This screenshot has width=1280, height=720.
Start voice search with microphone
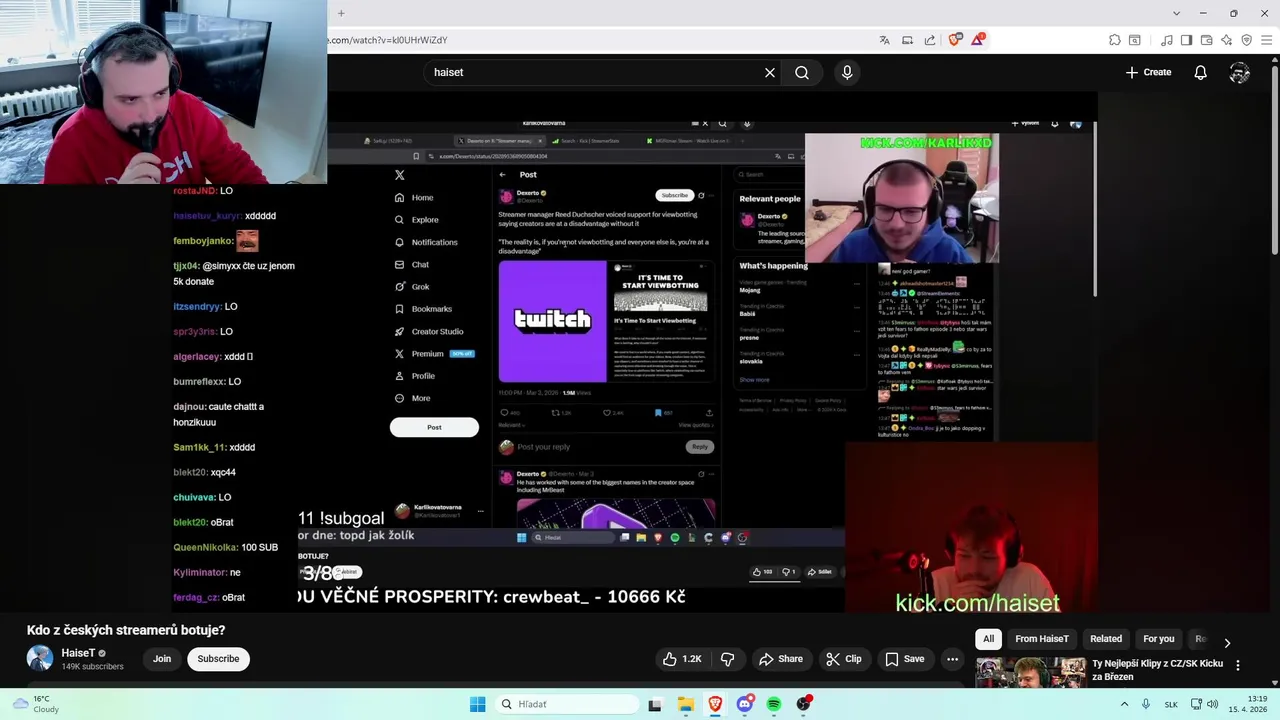pyautogui.click(x=847, y=72)
